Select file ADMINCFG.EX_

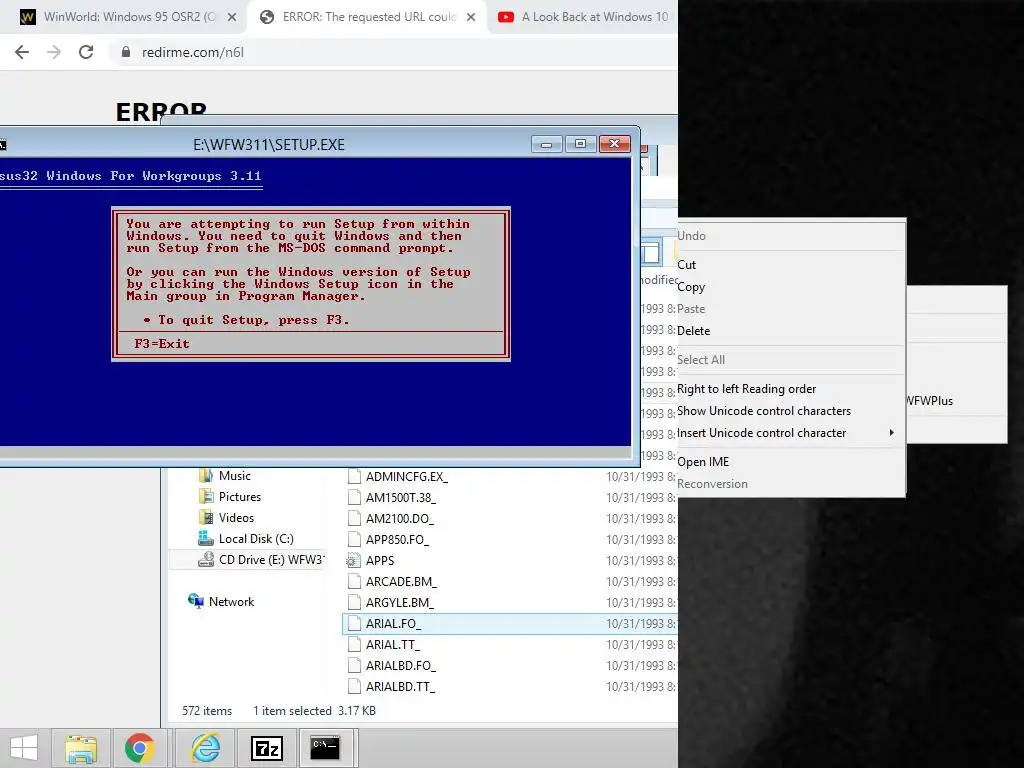click(x=406, y=477)
